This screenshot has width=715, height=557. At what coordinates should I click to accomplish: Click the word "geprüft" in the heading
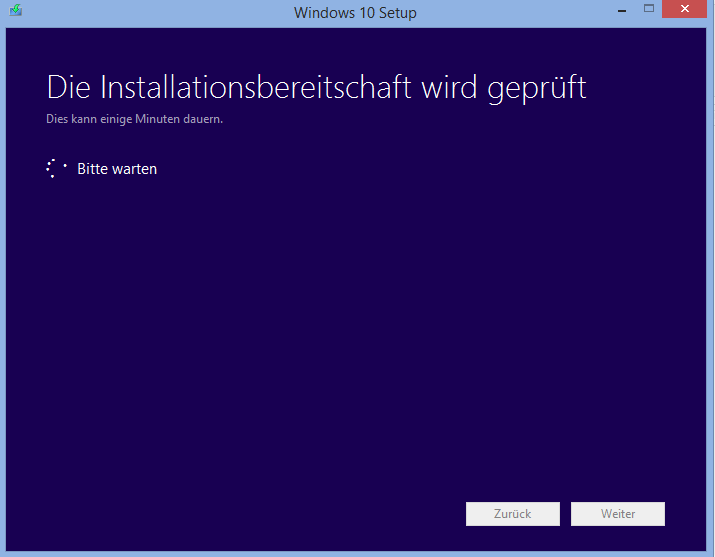[536, 89]
